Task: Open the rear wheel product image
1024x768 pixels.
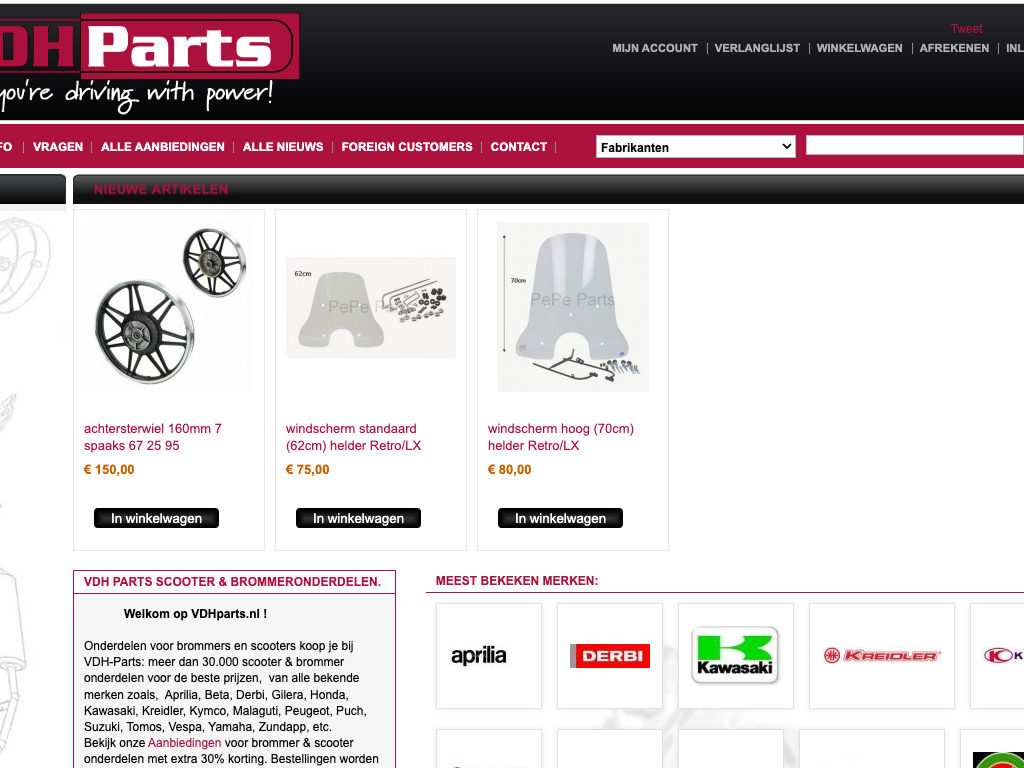Action: tap(168, 307)
